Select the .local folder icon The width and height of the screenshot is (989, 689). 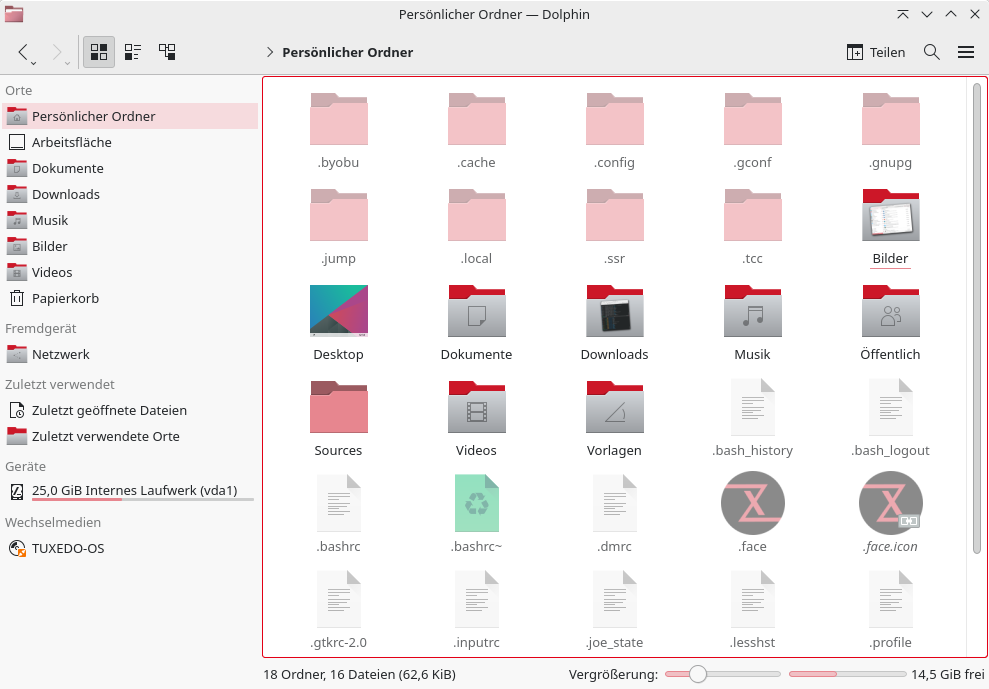477,215
